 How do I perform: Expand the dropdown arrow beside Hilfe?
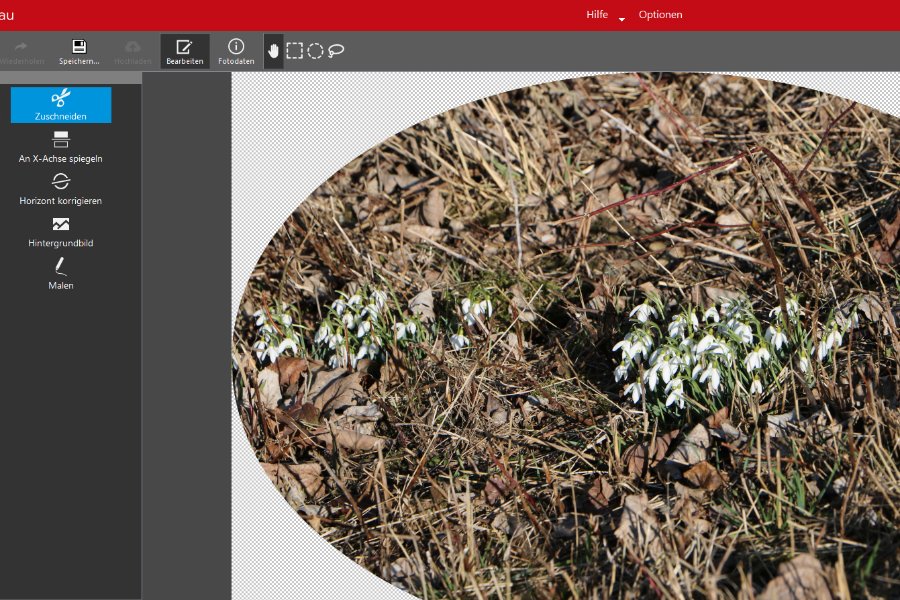pos(622,19)
